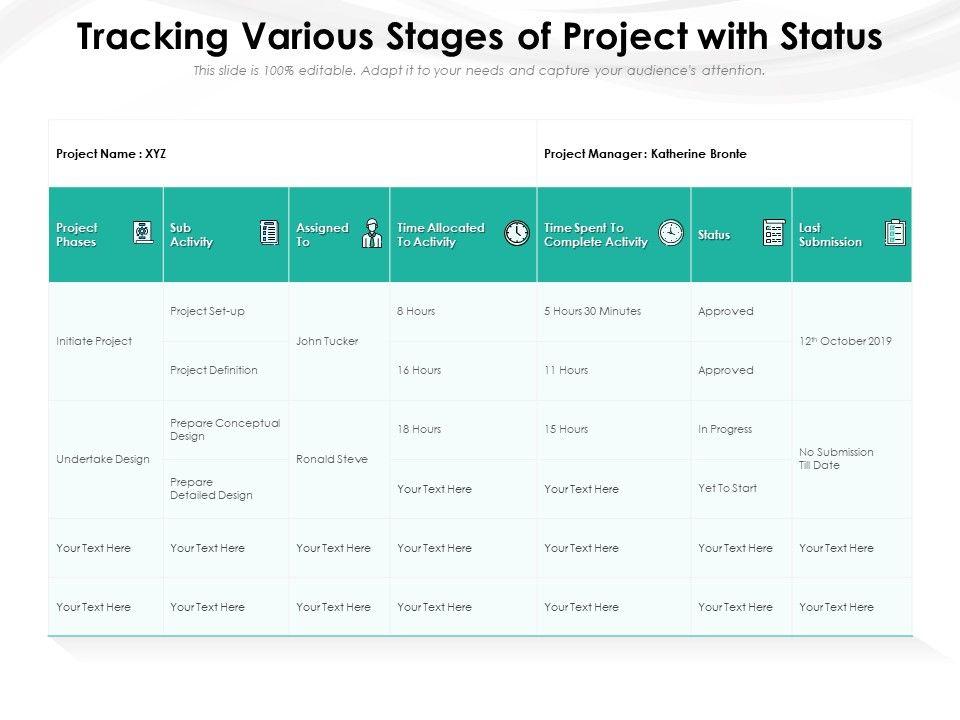960x720 pixels.
Task: Click the No Submission Till Date cell
Action: [836, 459]
